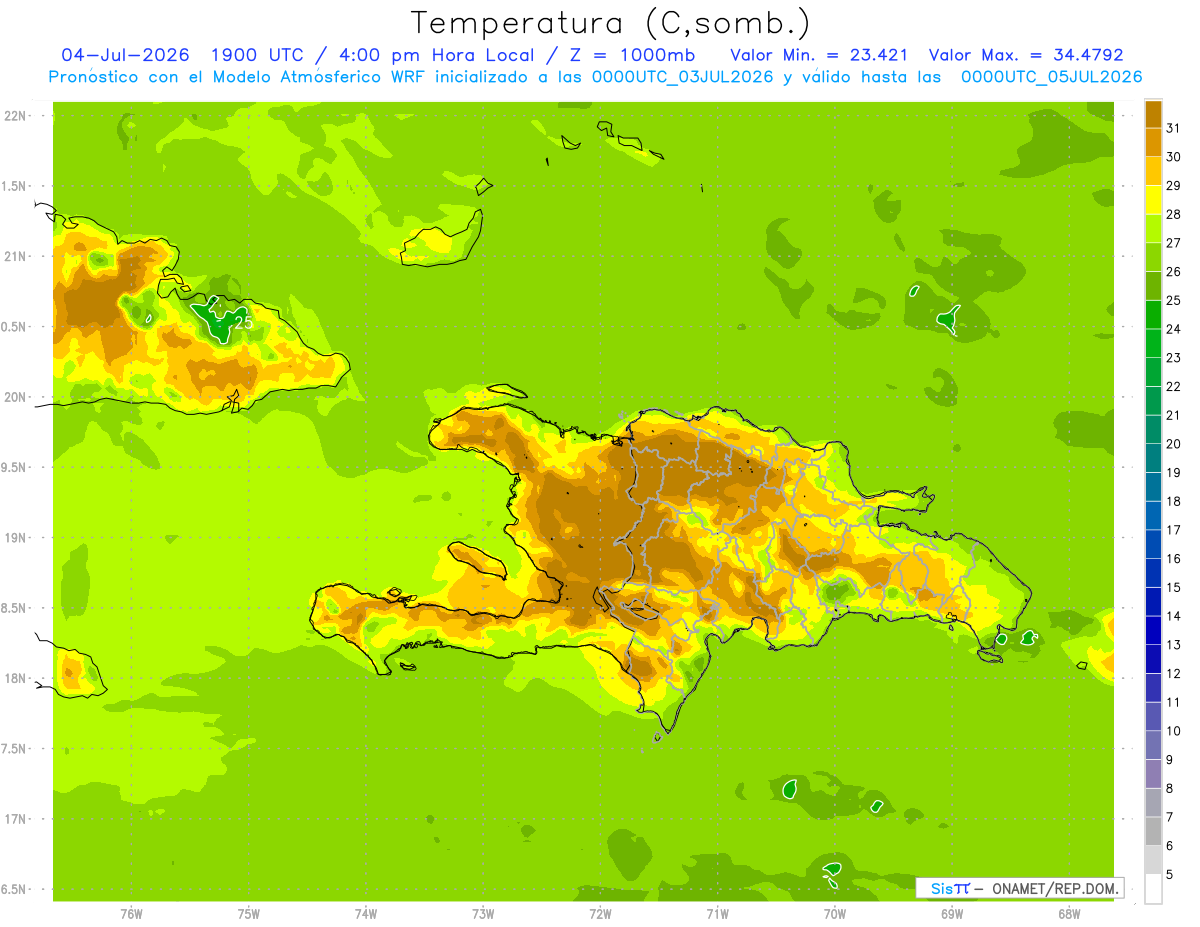Viewport: 1200px width, 927px height.
Task: Click the latitude label '0.5N'
Action: pyautogui.click(x=13, y=327)
